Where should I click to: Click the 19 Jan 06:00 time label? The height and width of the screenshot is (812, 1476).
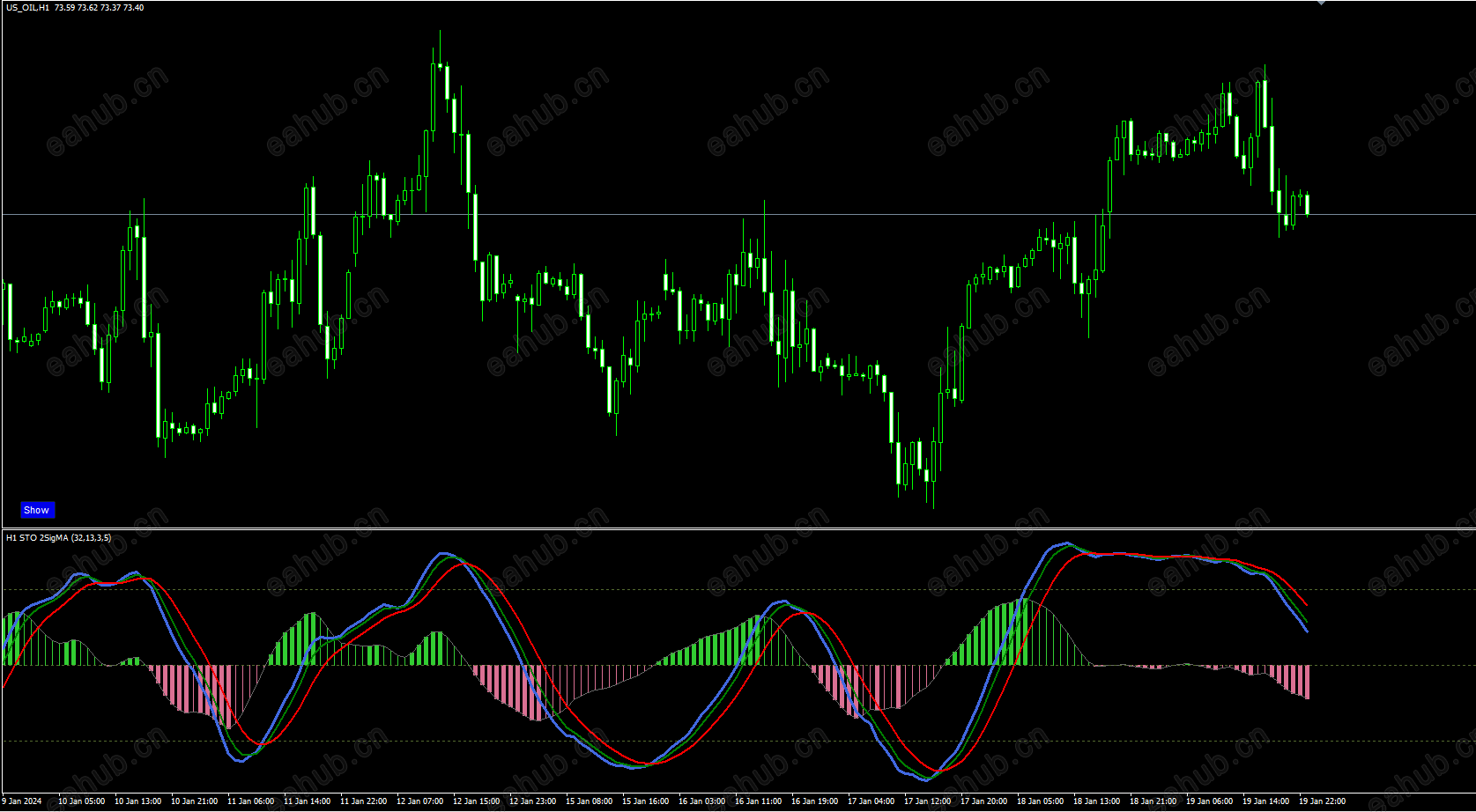coord(1209,801)
